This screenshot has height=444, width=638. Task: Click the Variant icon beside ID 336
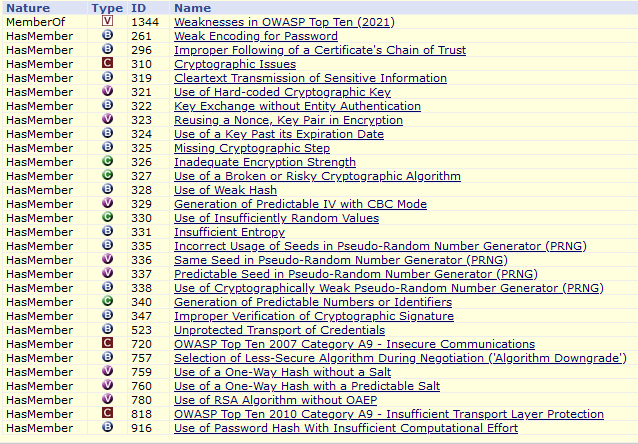point(107,259)
